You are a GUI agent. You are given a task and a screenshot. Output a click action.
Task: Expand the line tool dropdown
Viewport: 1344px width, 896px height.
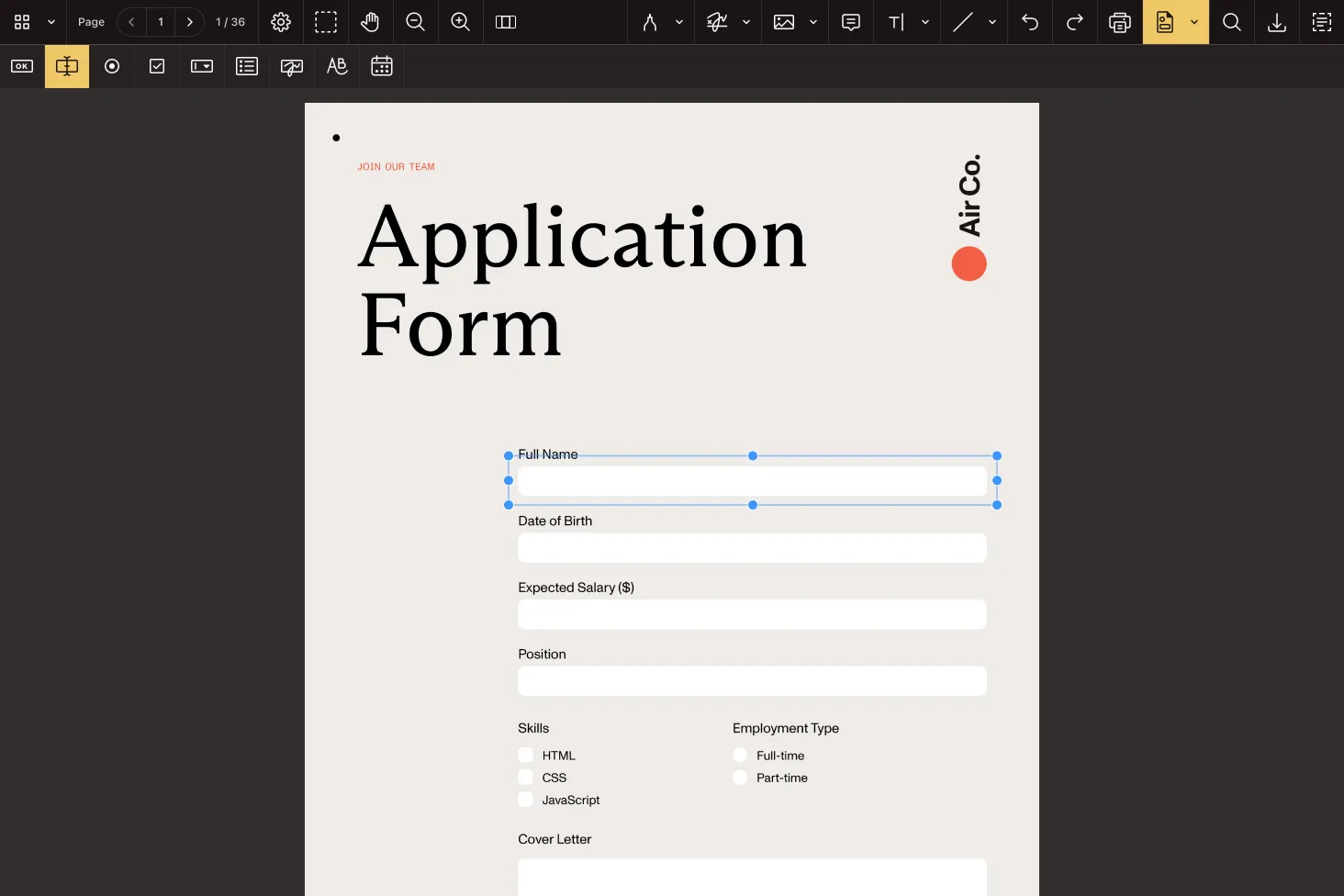[992, 22]
